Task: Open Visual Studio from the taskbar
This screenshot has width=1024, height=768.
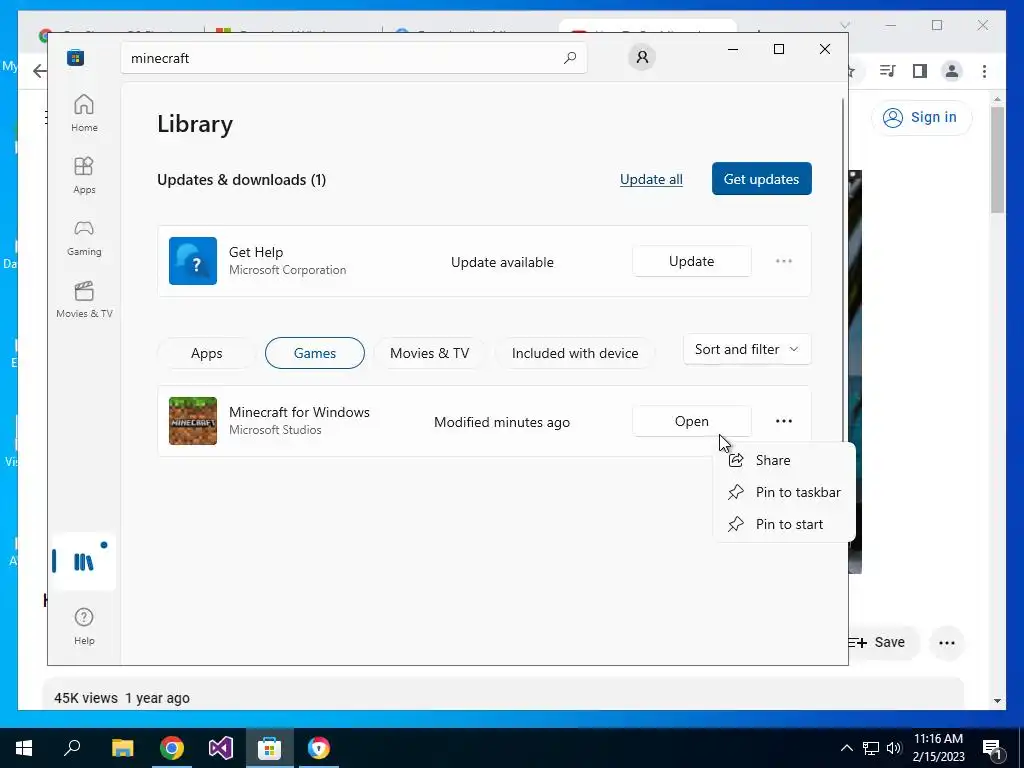Action: pyautogui.click(x=221, y=748)
